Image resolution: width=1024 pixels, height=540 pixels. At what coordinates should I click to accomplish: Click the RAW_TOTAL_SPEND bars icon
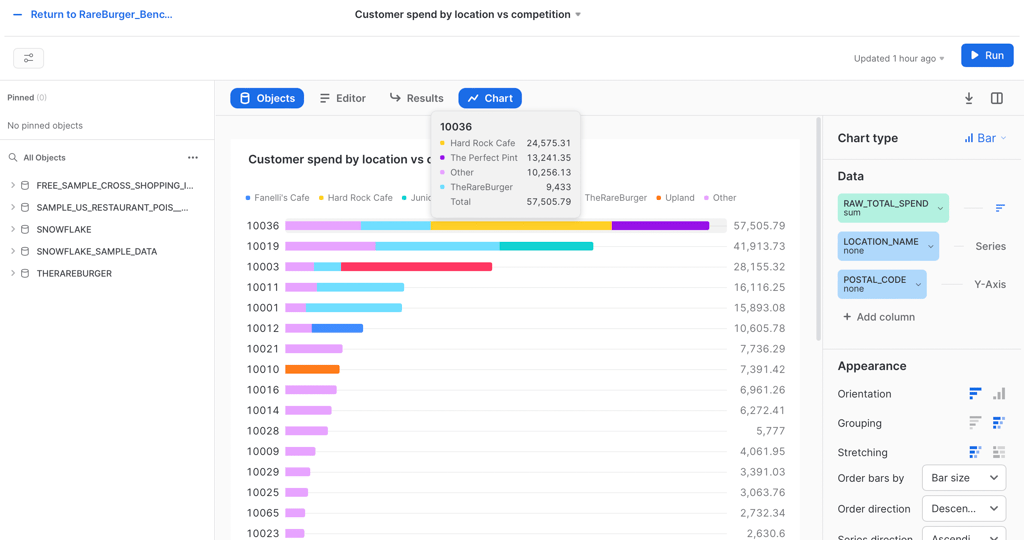[x=1000, y=208]
